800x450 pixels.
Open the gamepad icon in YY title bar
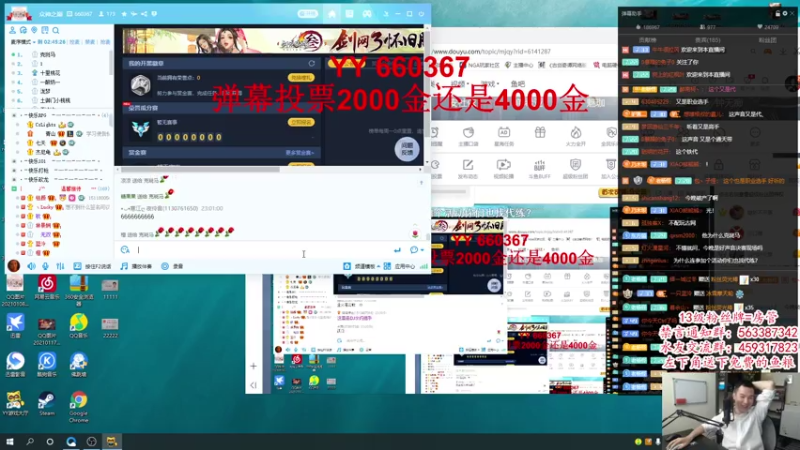[x=367, y=14]
